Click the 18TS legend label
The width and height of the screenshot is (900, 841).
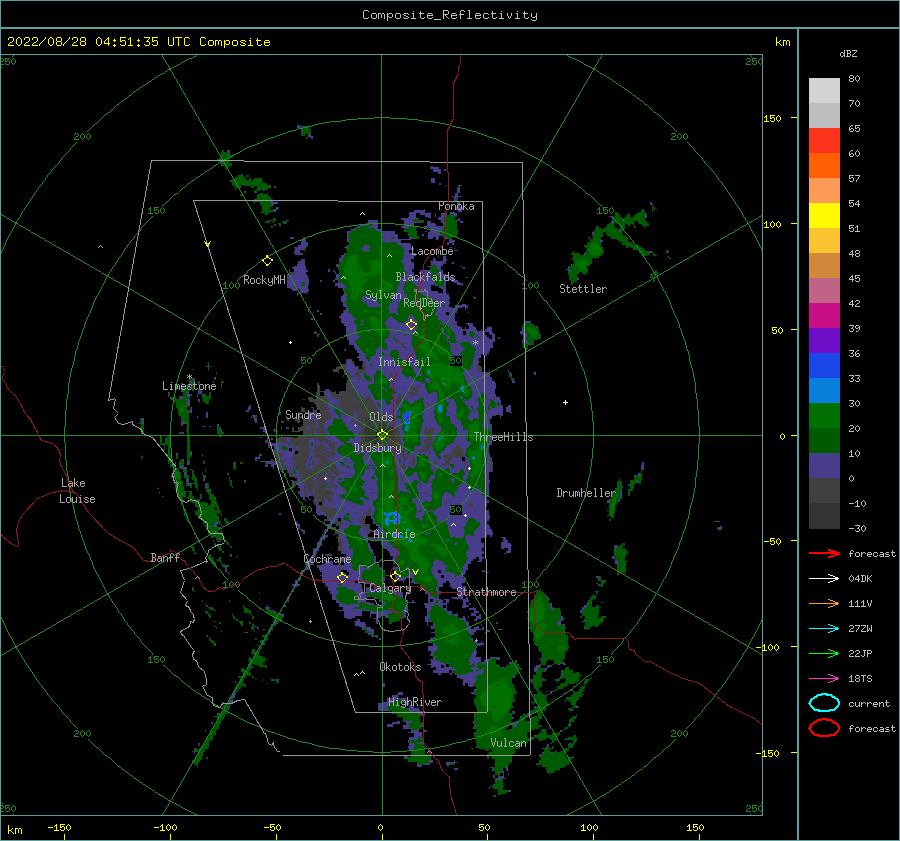(x=860, y=679)
